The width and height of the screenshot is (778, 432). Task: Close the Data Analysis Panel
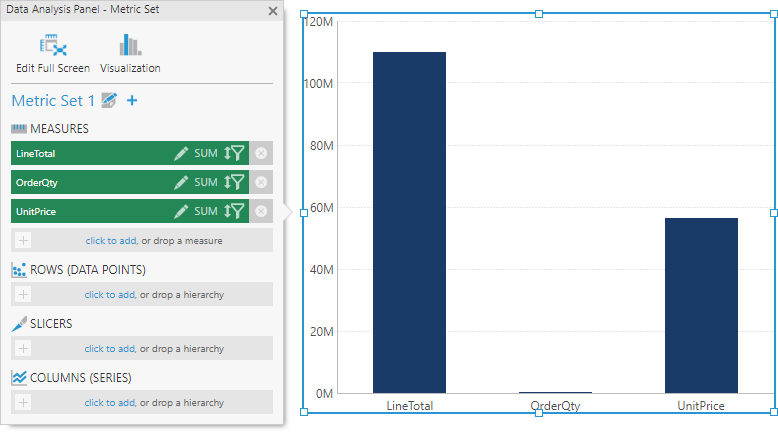point(273,11)
